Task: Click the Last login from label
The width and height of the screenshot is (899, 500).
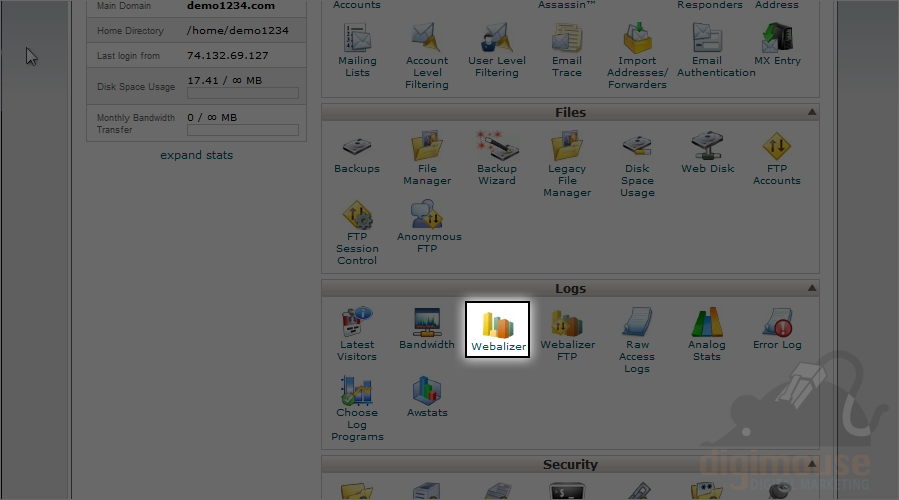Action: coord(128,56)
